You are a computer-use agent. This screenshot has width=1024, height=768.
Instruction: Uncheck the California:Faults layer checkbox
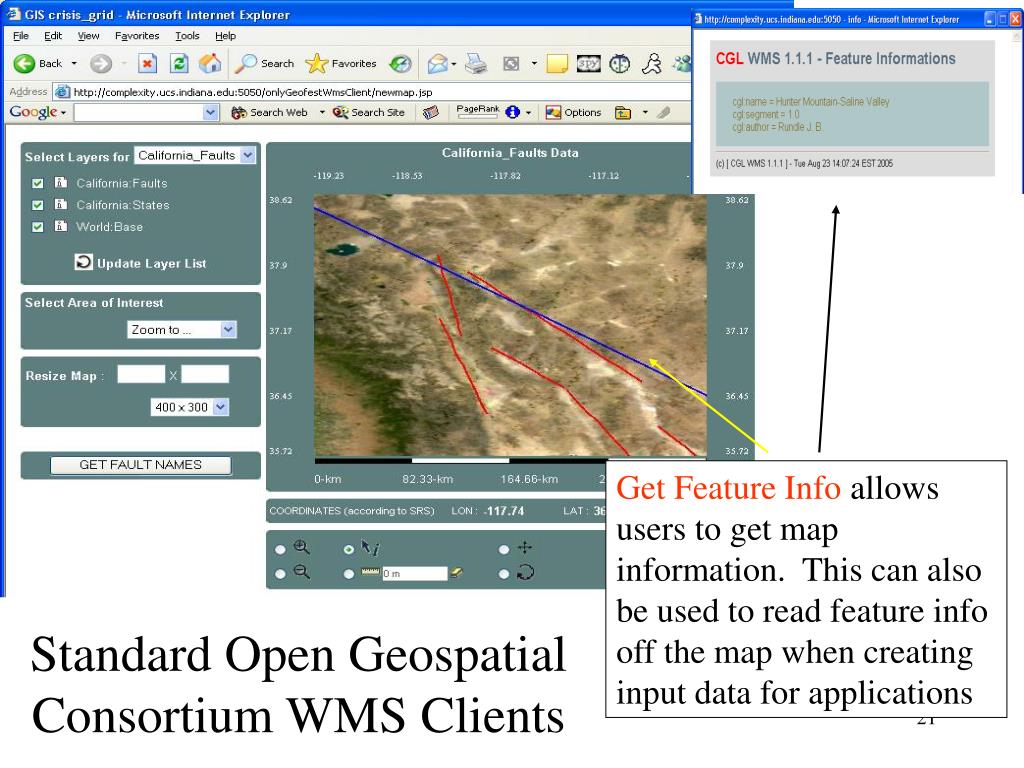pos(38,184)
